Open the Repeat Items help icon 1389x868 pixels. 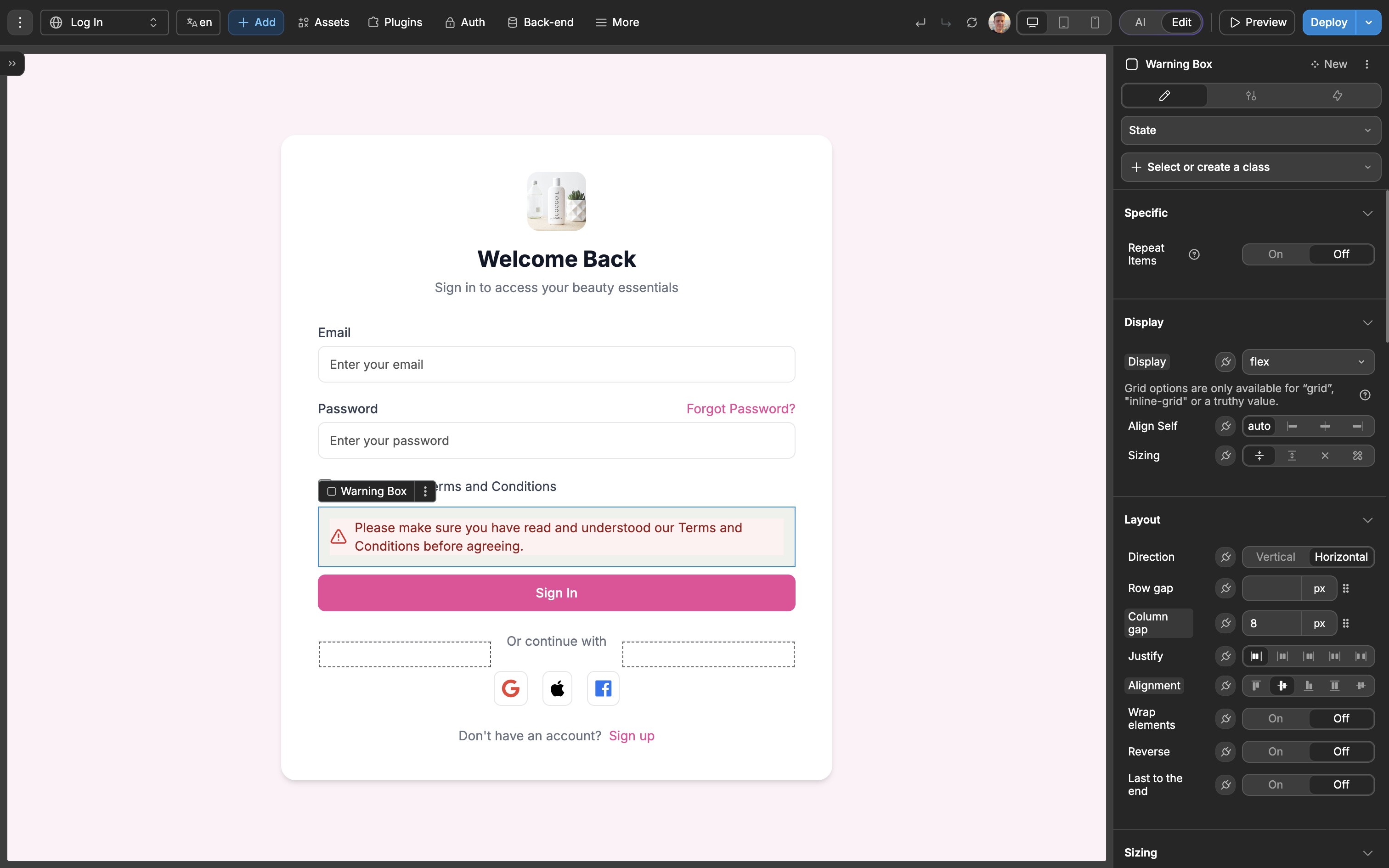(x=1194, y=254)
